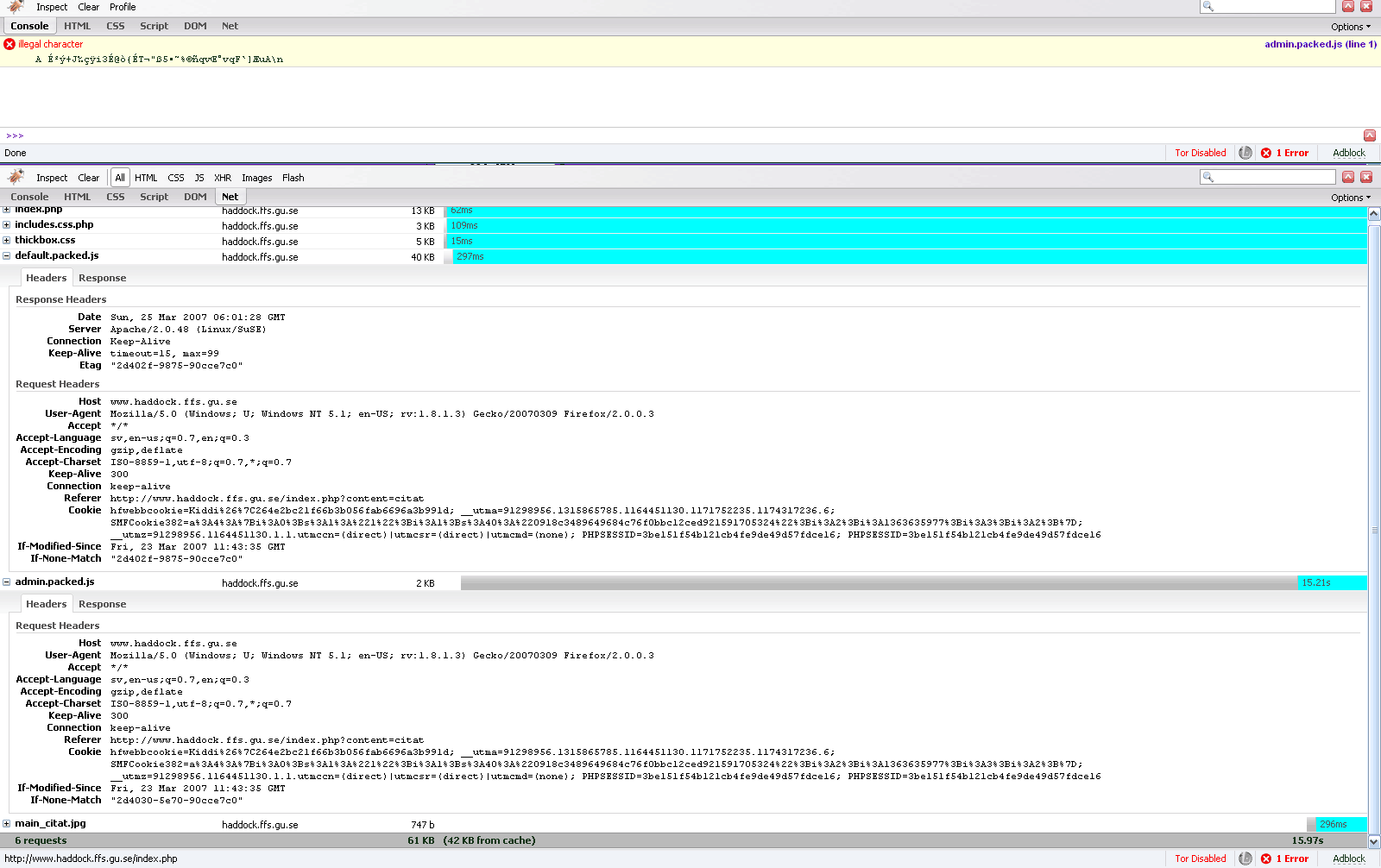Click the '6 requests' summary text

pyautogui.click(x=41, y=840)
